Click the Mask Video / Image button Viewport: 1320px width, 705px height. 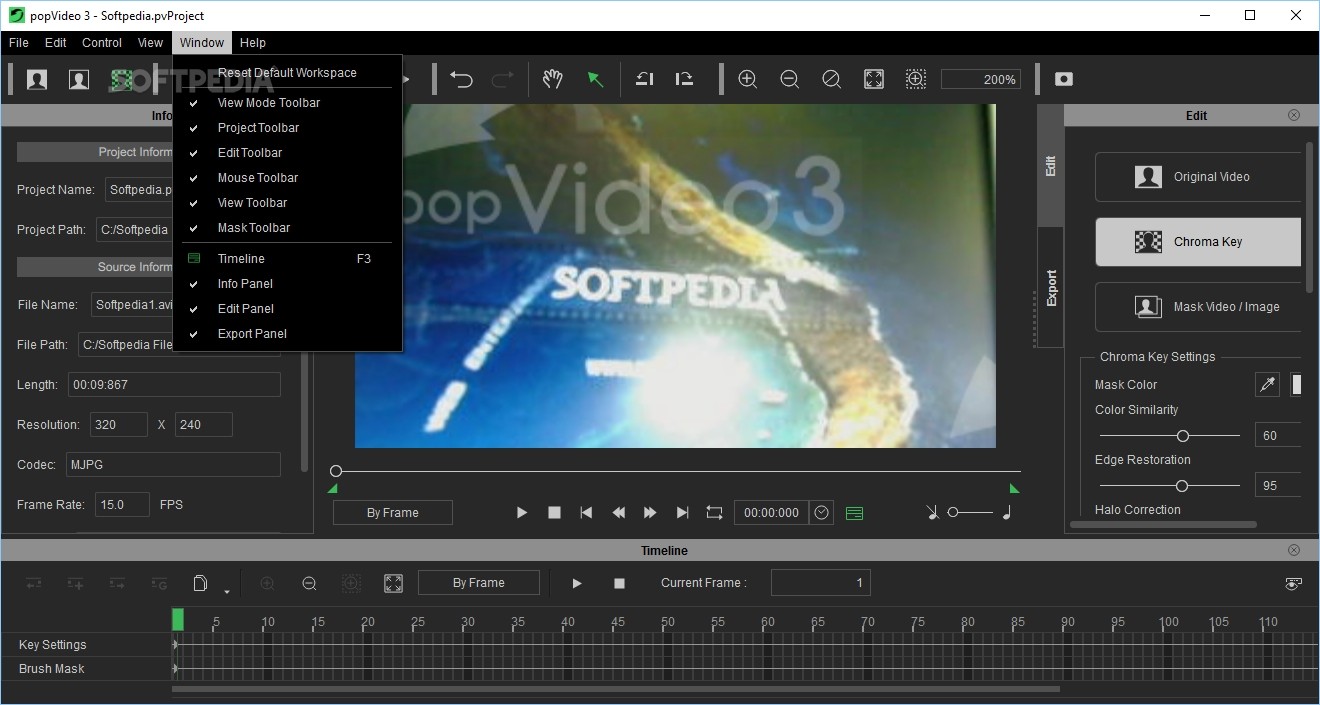[x=1199, y=307]
